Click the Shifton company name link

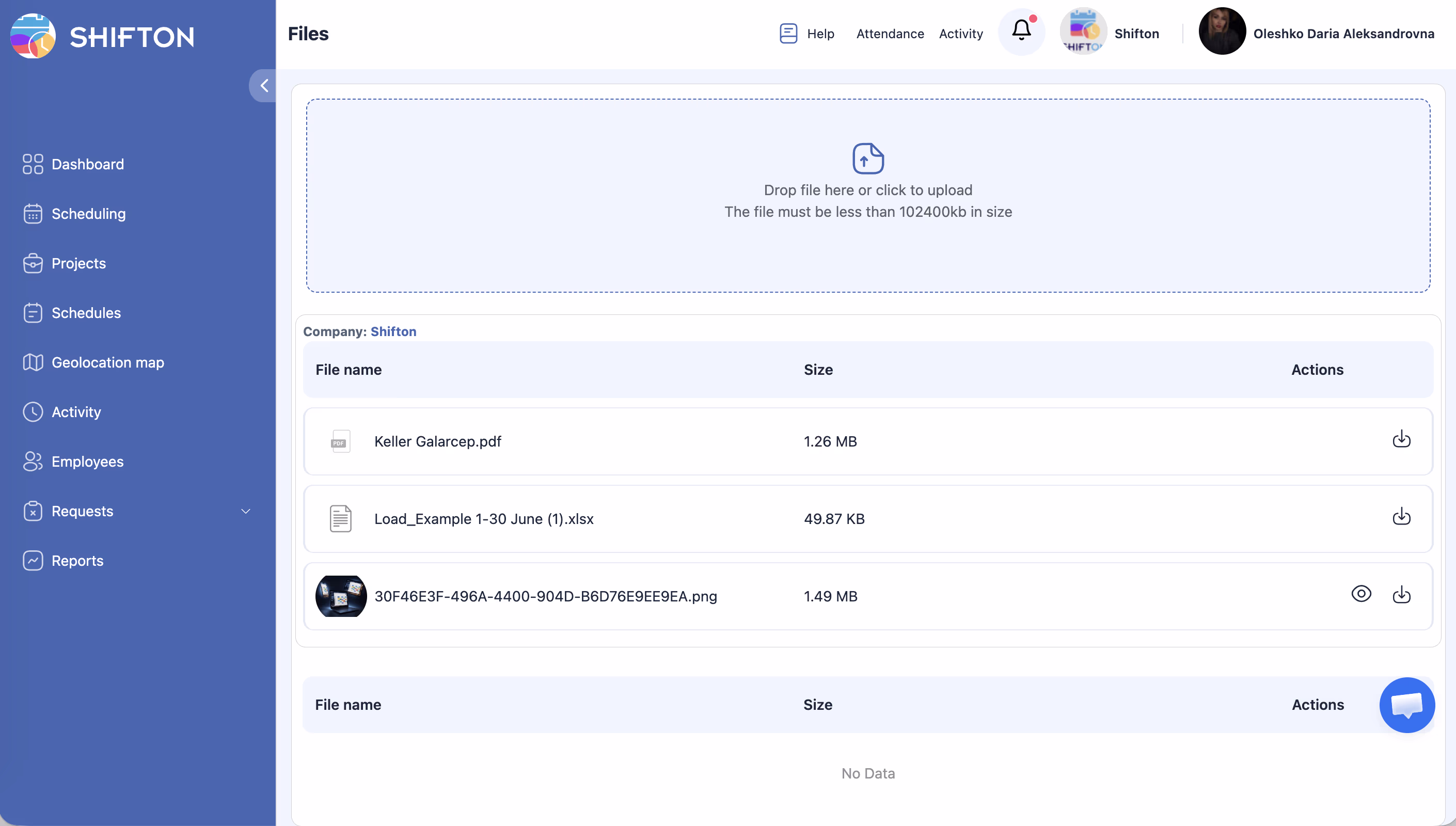coord(393,331)
